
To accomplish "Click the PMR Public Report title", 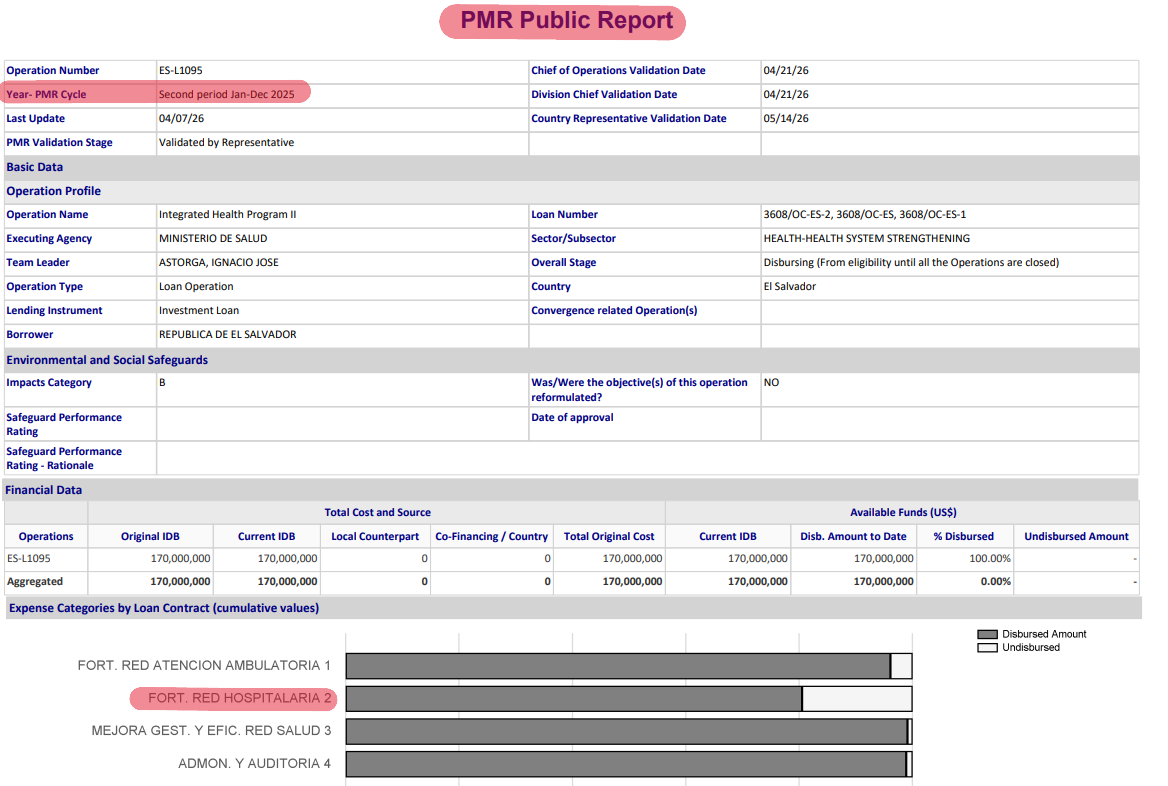I will (566, 20).
